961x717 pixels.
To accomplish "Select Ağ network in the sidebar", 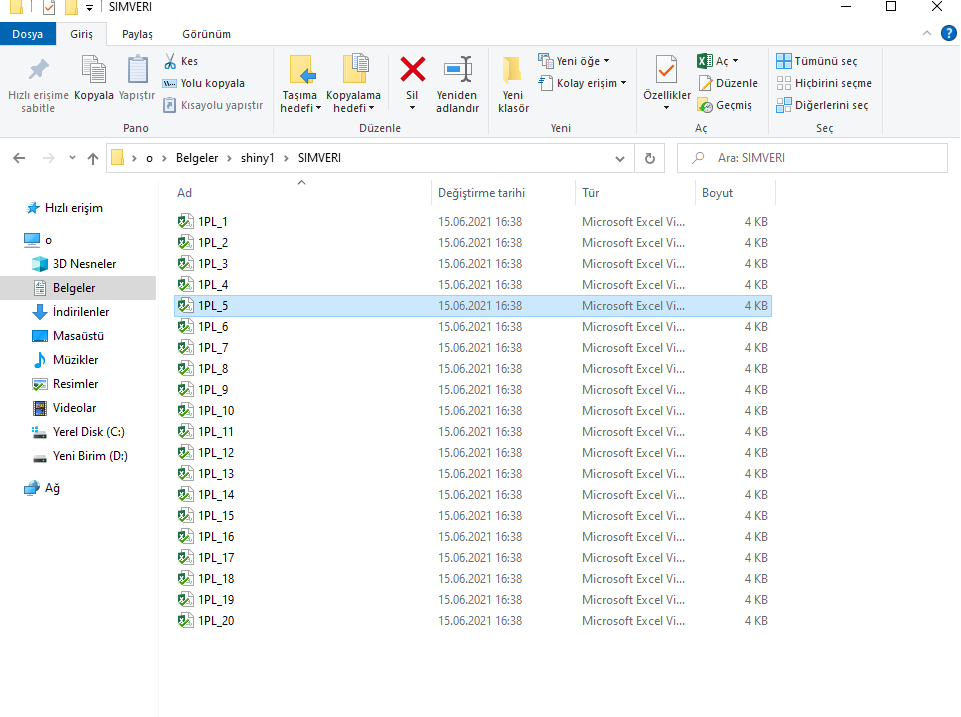I will point(52,488).
